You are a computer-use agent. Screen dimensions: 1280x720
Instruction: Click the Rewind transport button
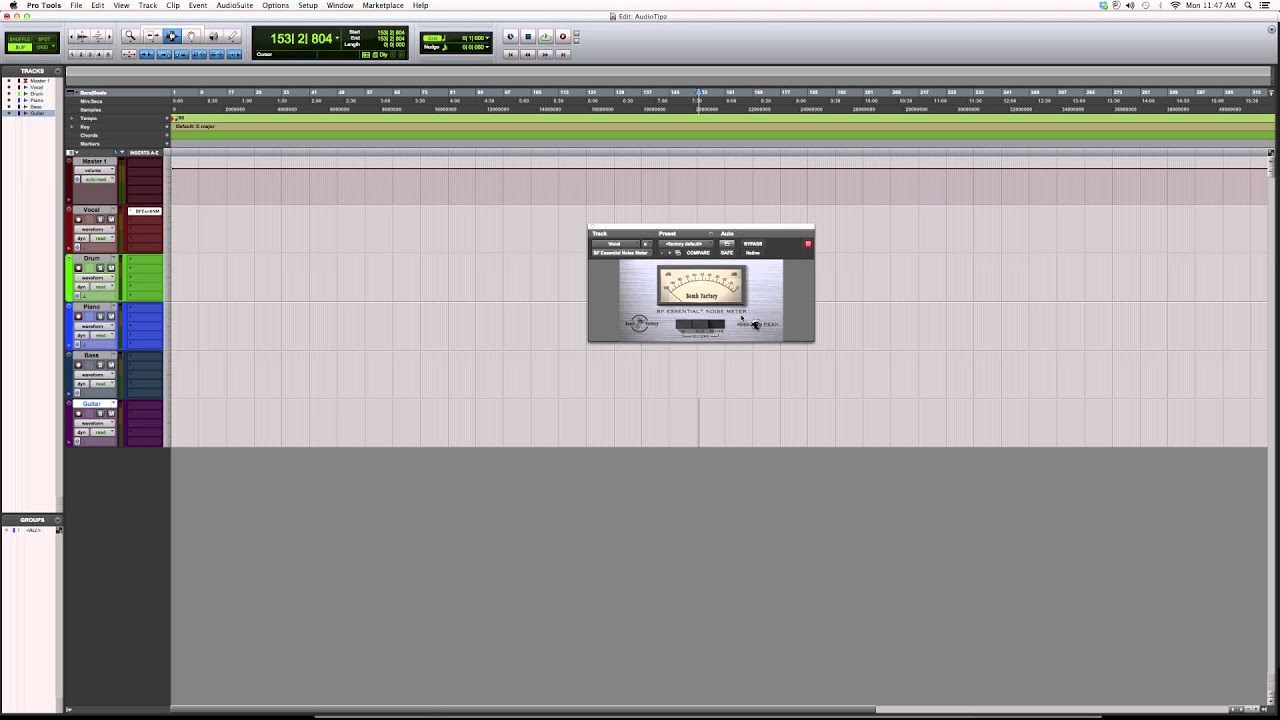528,54
